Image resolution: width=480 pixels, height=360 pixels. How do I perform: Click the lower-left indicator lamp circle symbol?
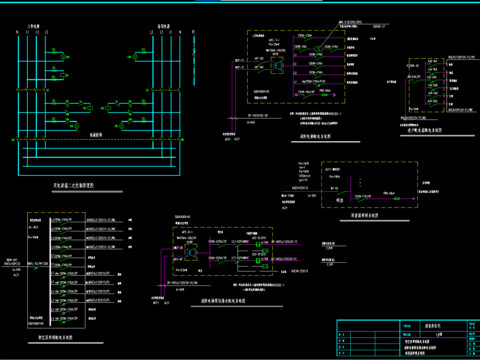tap(77, 126)
